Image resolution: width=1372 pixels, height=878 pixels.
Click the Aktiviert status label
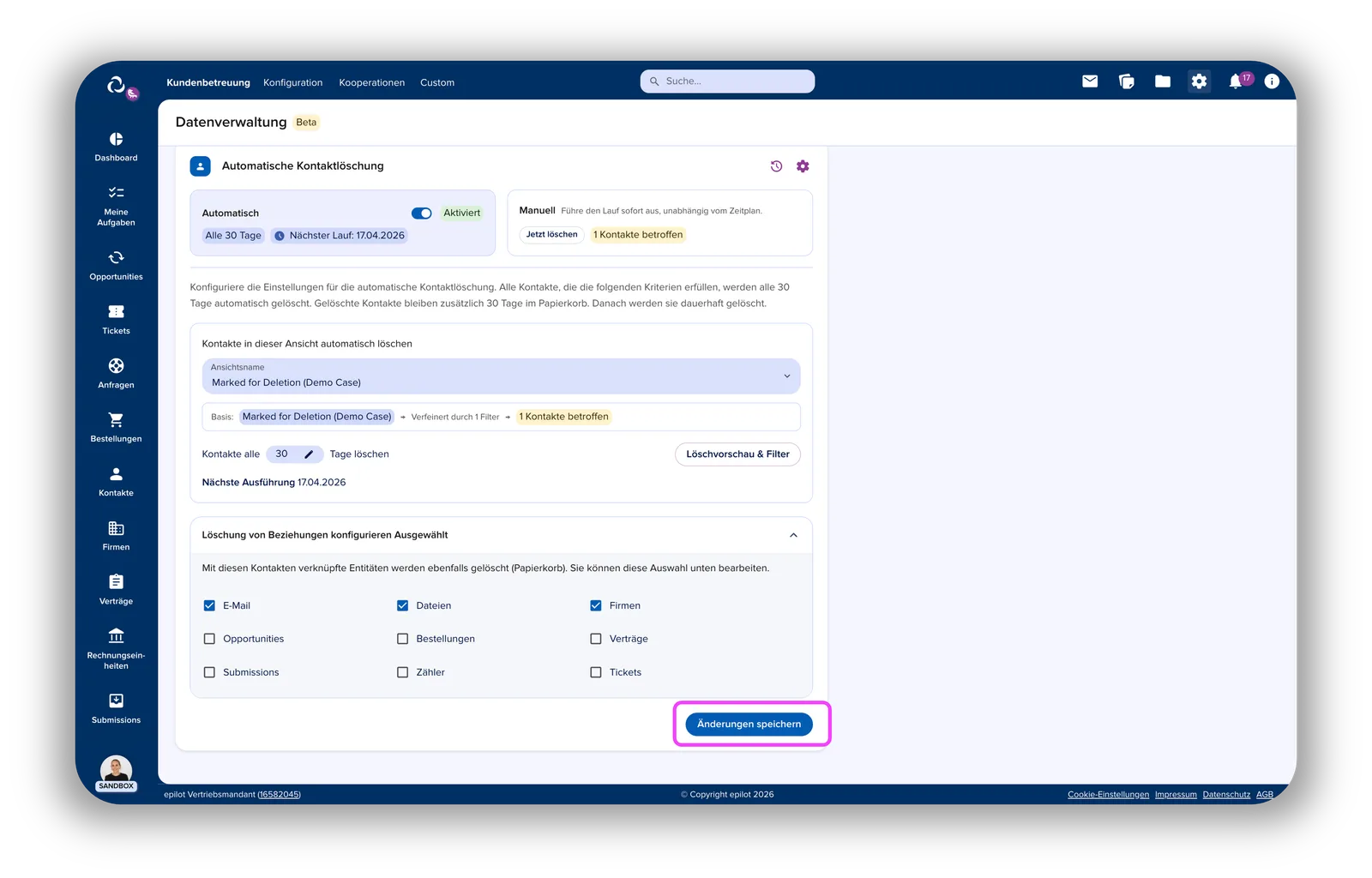pyautogui.click(x=461, y=213)
